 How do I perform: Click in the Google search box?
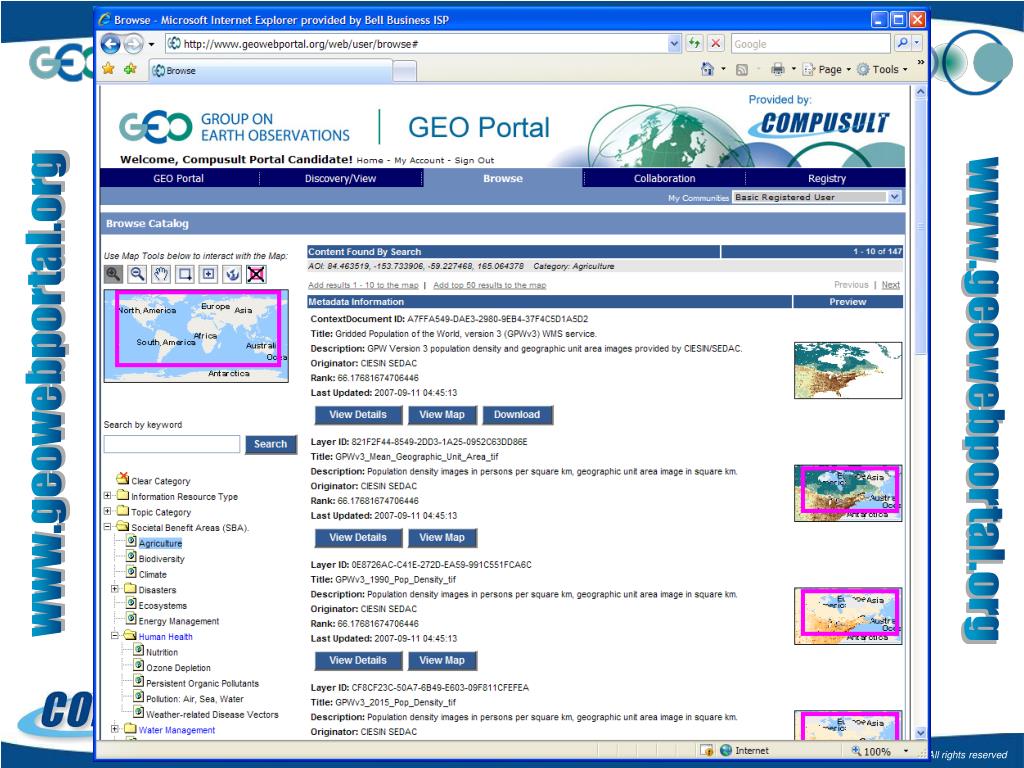tap(811, 44)
